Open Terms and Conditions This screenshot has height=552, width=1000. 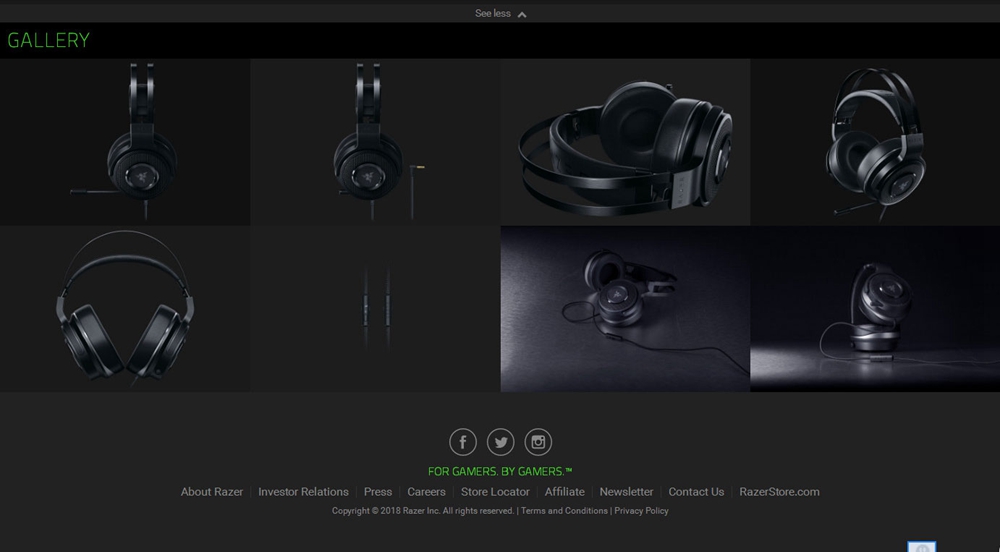coord(564,511)
